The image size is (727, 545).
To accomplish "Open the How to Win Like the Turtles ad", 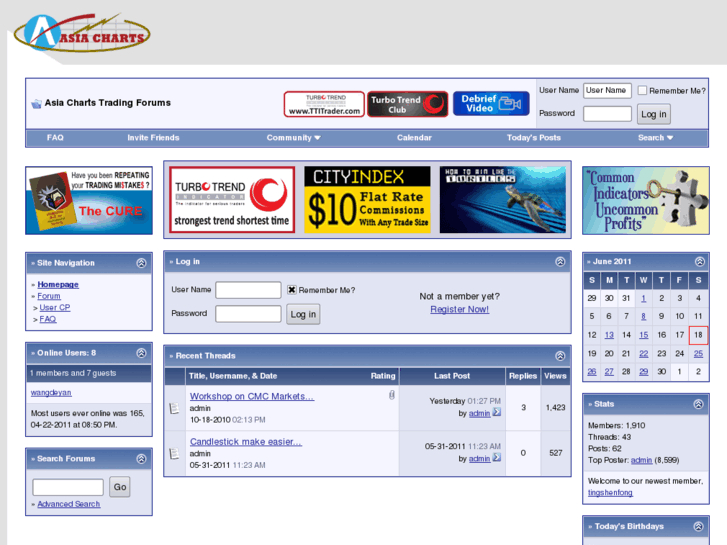I will pyautogui.click(x=503, y=200).
